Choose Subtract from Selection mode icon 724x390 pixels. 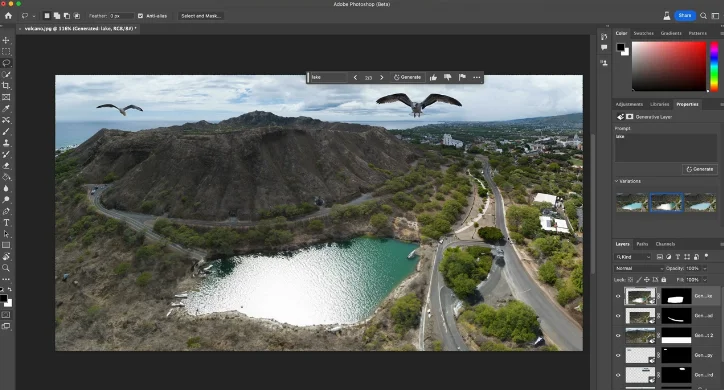(67, 16)
